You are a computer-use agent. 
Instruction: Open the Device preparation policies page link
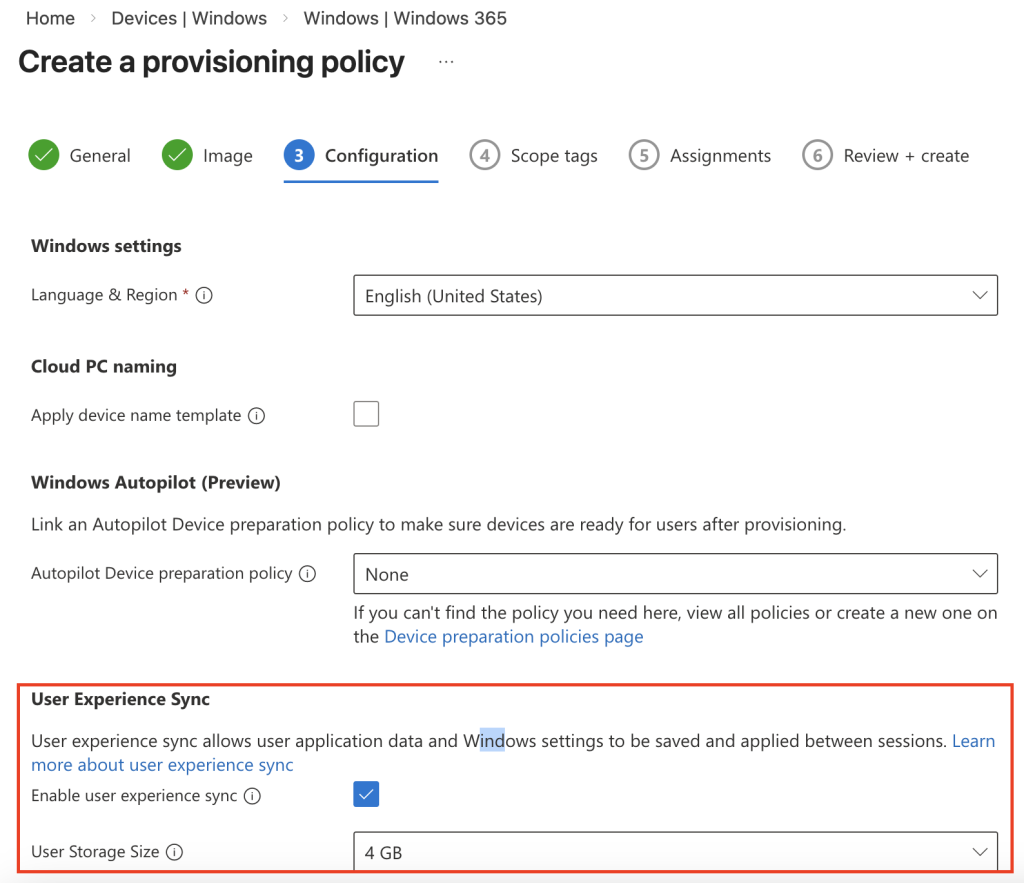pyautogui.click(x=513, y=637)
